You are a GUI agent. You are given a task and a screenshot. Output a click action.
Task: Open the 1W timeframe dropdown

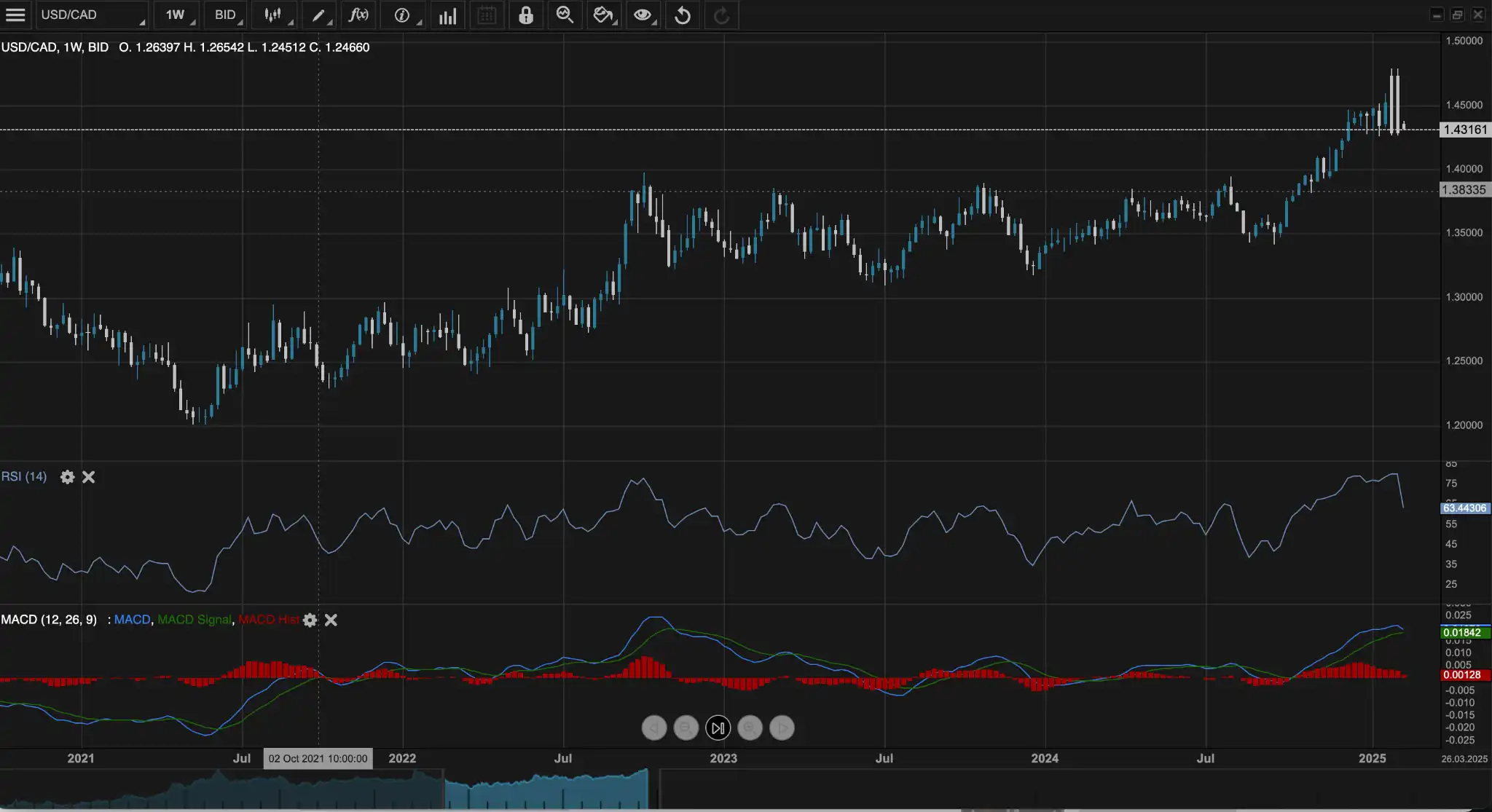click(176, 15)
